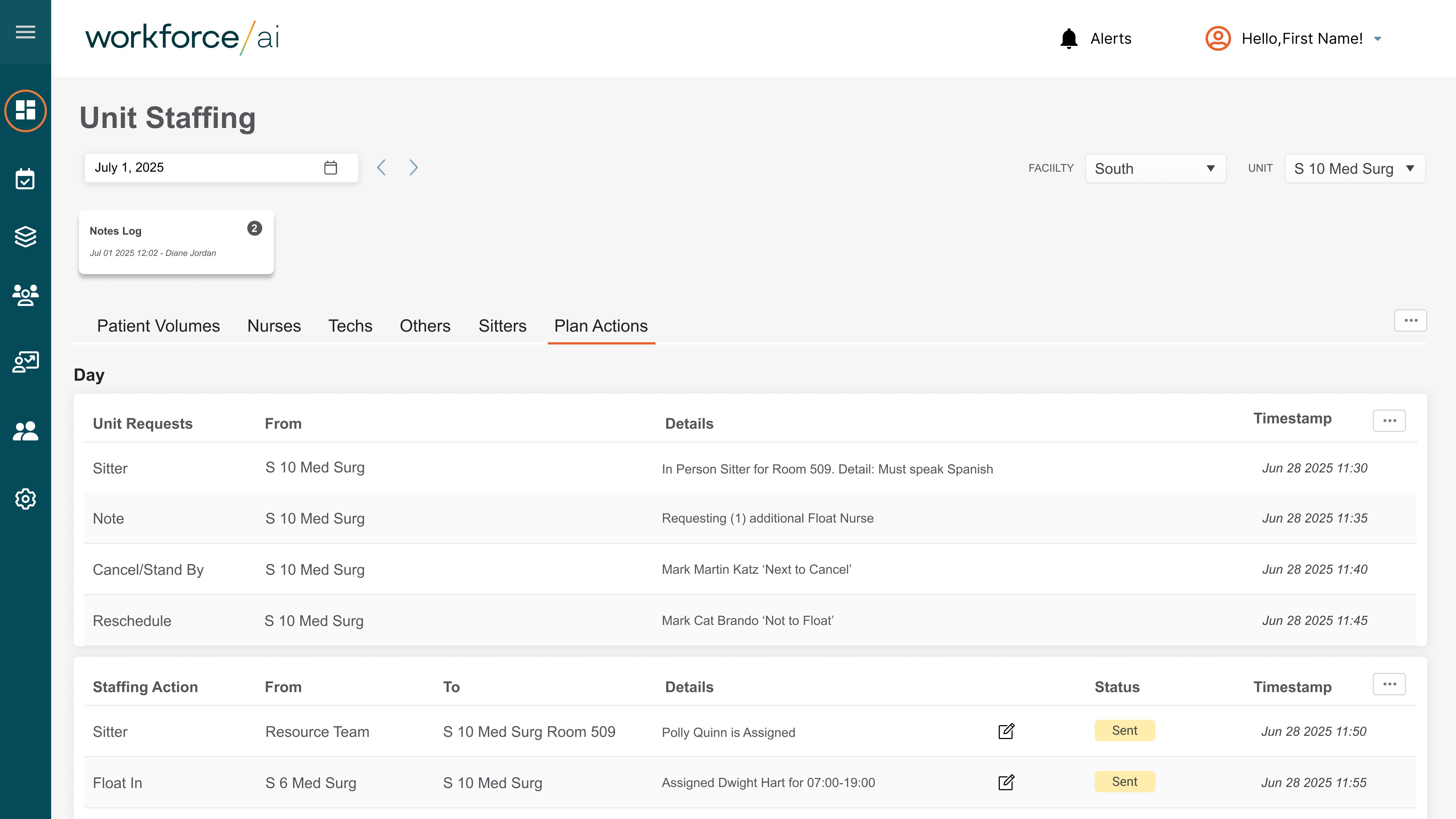This screenshot has width=1456, height=819.
Task: Open the Notes Log card
Action: tap(176, 242)
